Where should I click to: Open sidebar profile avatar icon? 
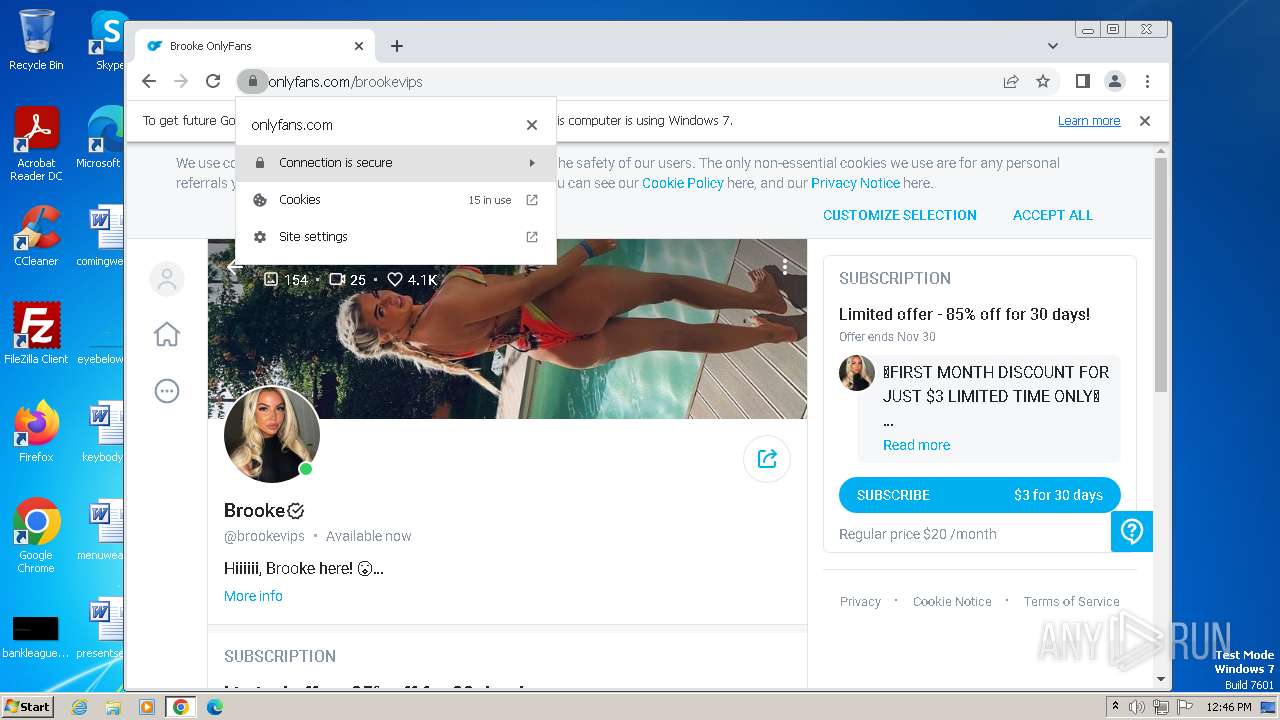pos(167,279)
